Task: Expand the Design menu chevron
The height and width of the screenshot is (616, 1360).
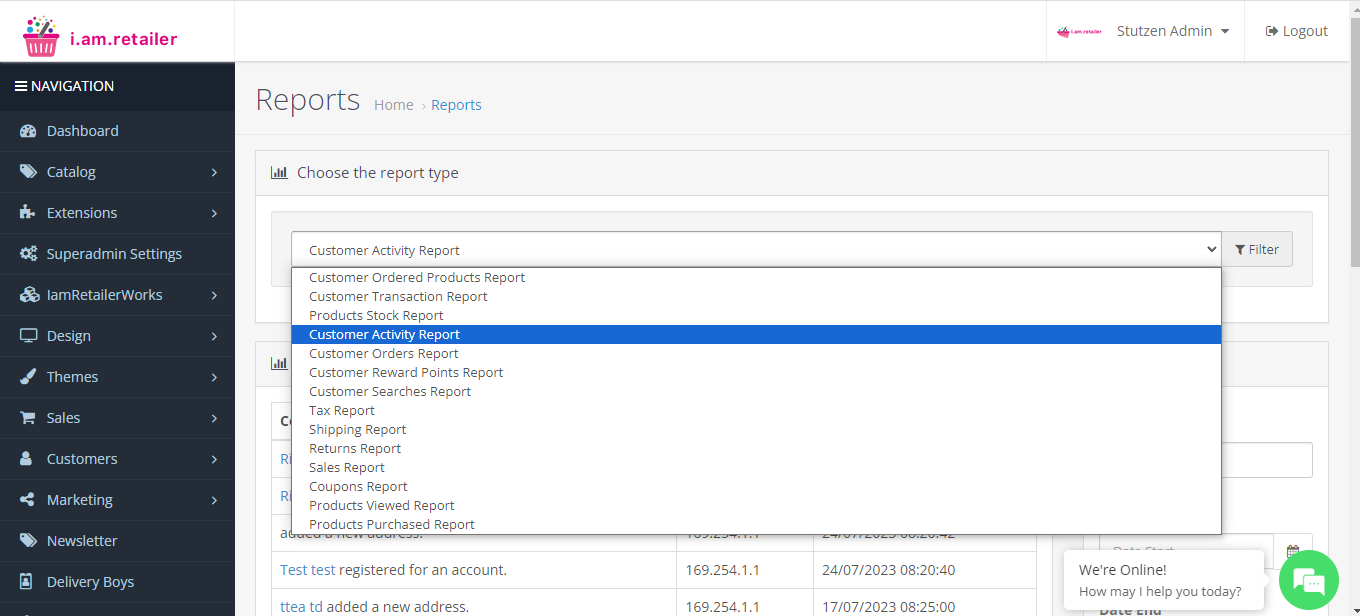Action: 214,337
